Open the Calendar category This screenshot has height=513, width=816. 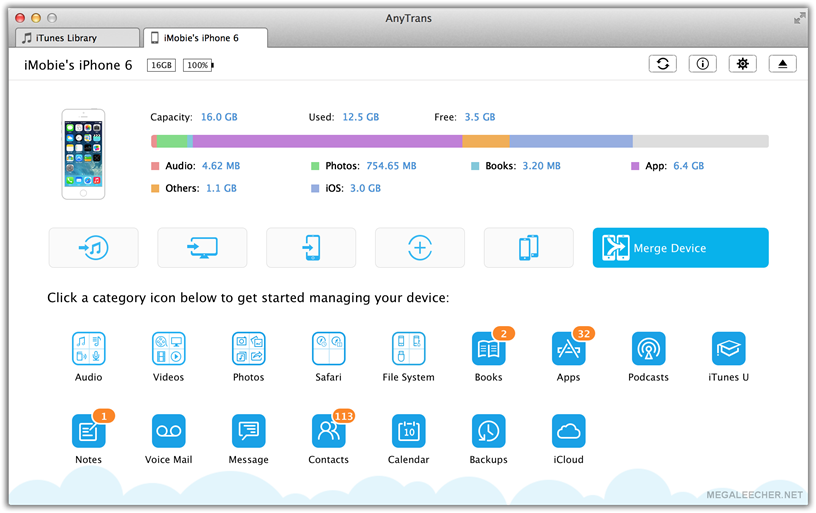[409, 431]
